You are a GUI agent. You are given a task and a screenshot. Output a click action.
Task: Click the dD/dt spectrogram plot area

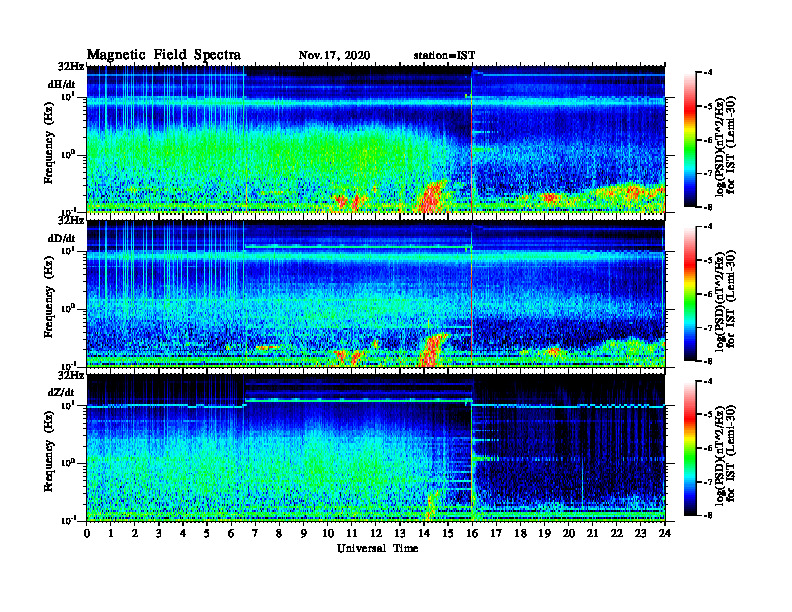(376, 293)
